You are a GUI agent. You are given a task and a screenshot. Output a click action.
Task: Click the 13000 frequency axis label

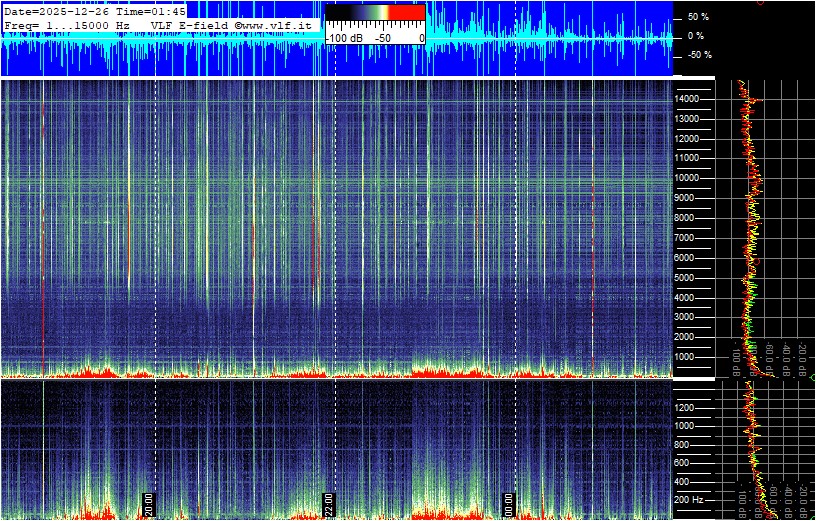coord(687,119)
